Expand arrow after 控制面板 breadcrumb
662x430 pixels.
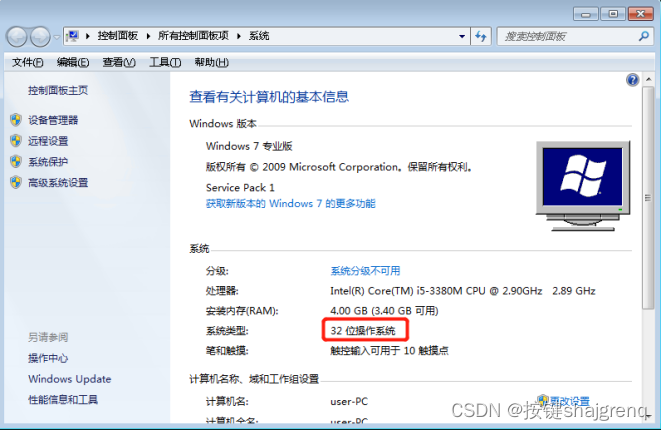(148, 36)
